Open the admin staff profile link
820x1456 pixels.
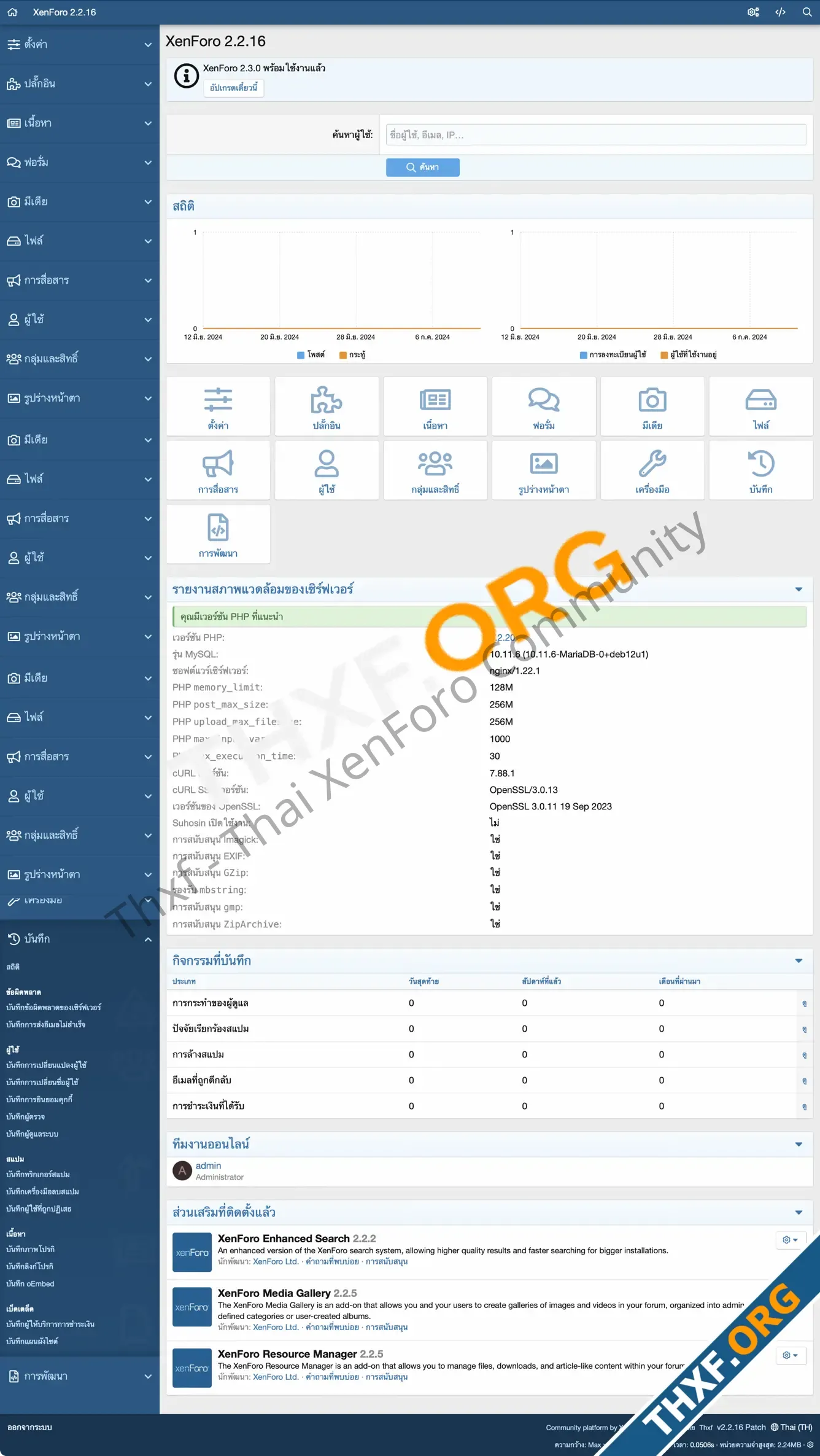click(x=208, y=1166)
